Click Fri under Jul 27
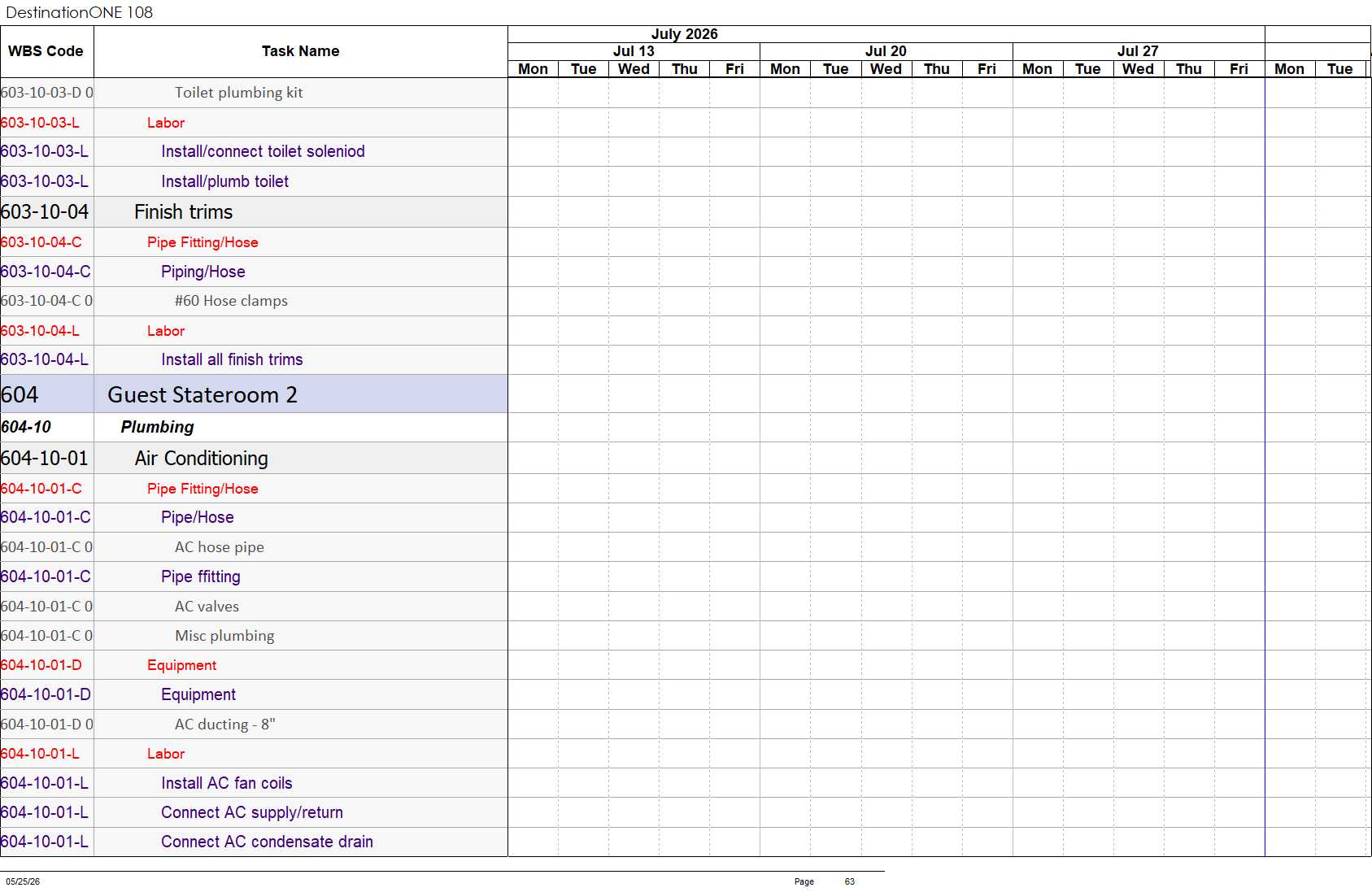This screenshot has width=1372, height=892. click(1239, 69)
